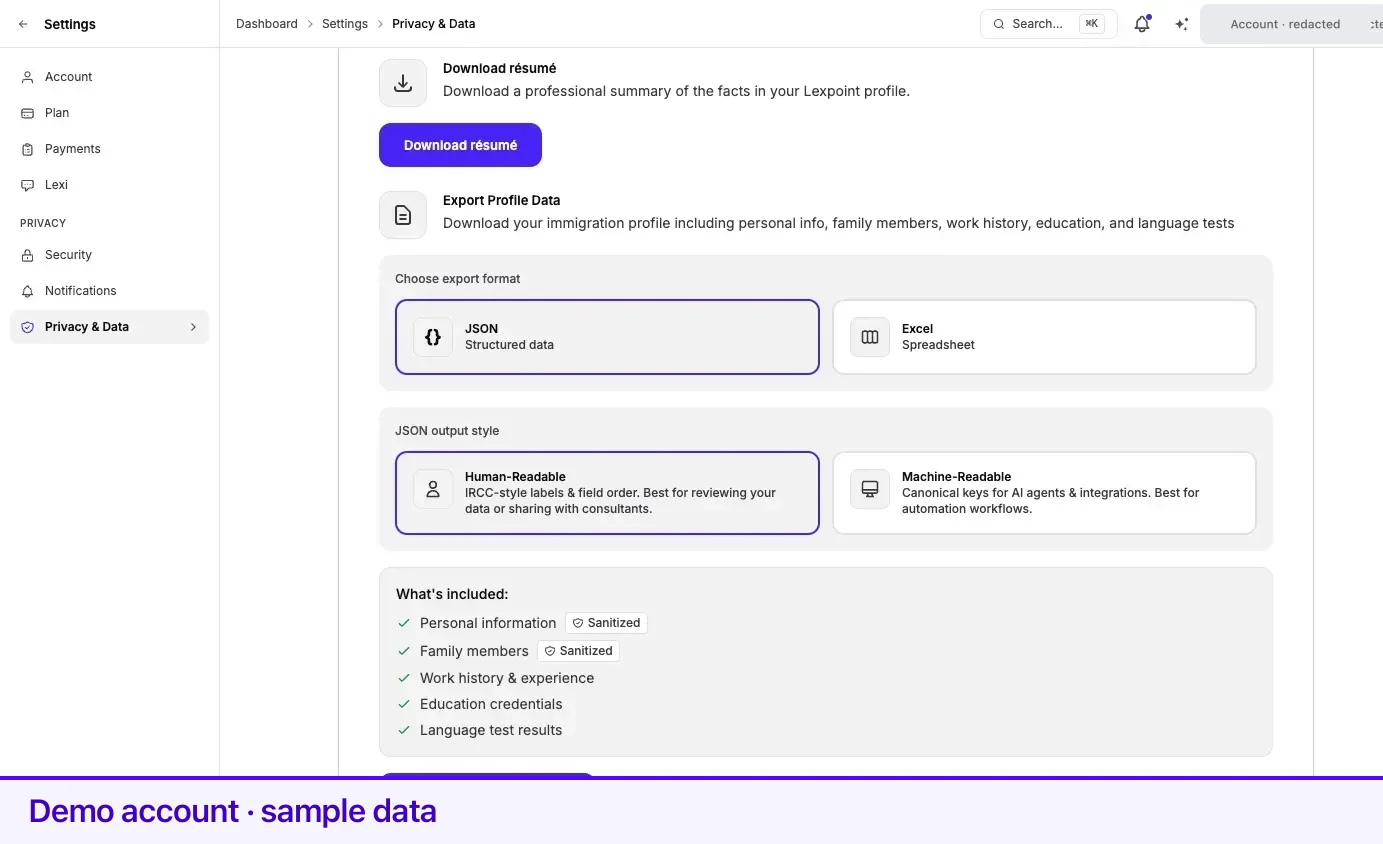Select Excel Spreadsheet export format
Image resolution: width=1383 pixels, height=844 pixels.
1044,337
